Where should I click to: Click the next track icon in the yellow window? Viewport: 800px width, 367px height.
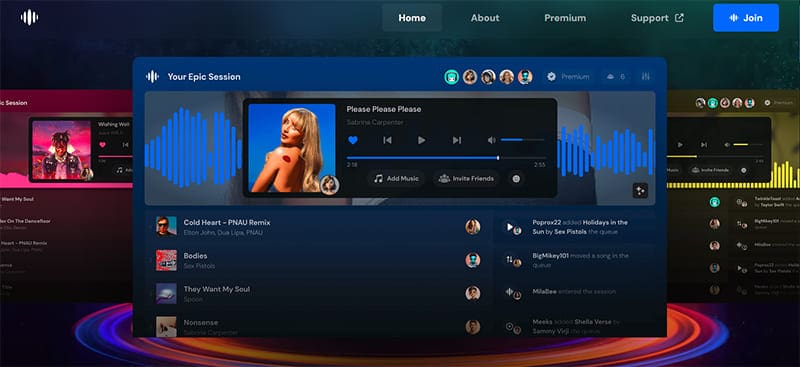coord(704,145)
